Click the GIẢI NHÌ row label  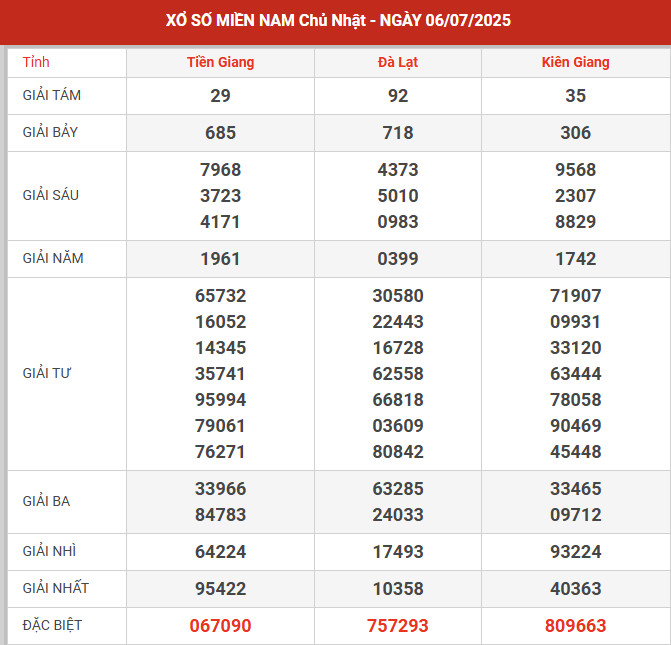coord(49,551)
